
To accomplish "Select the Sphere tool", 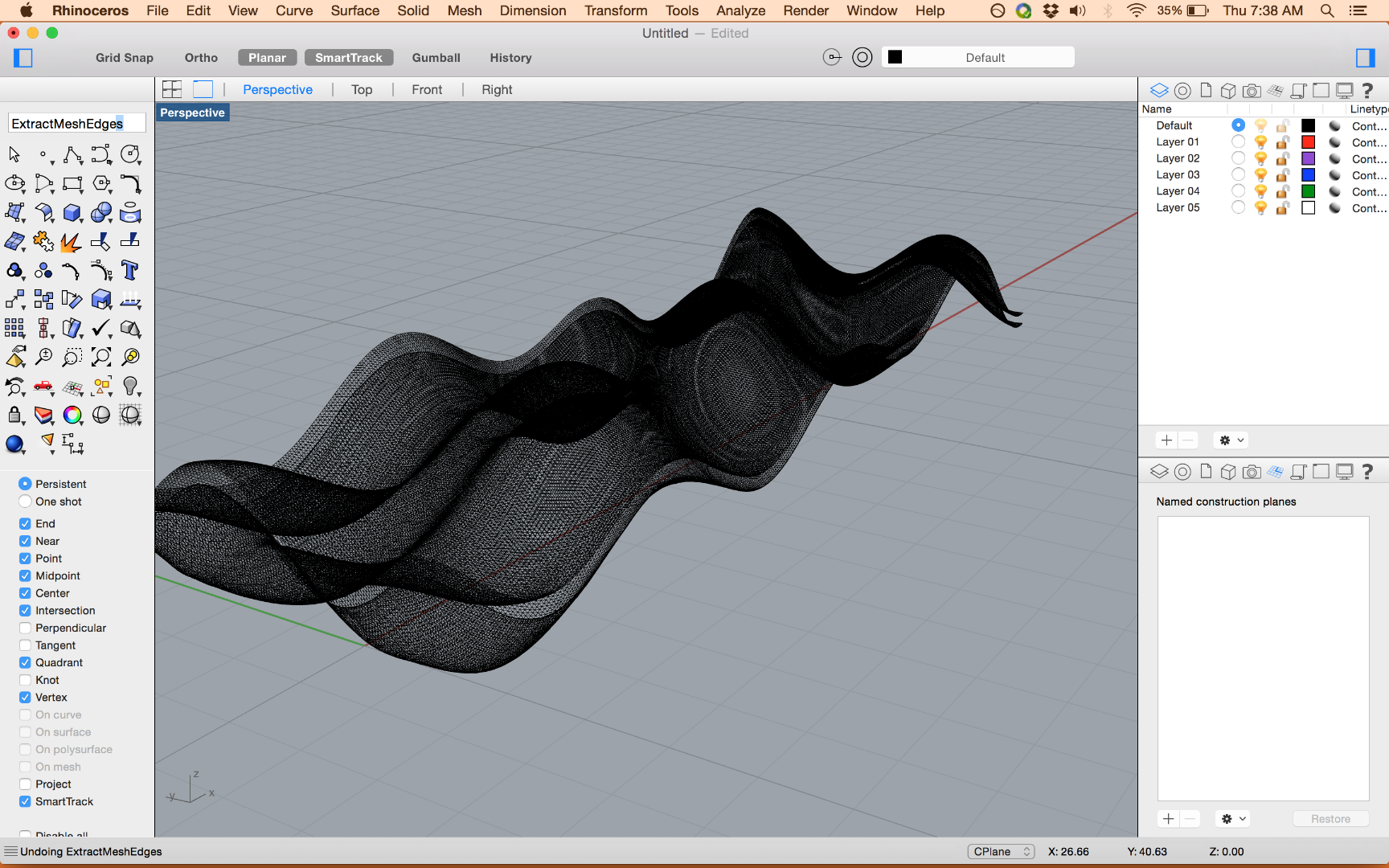I will [102, 213].
